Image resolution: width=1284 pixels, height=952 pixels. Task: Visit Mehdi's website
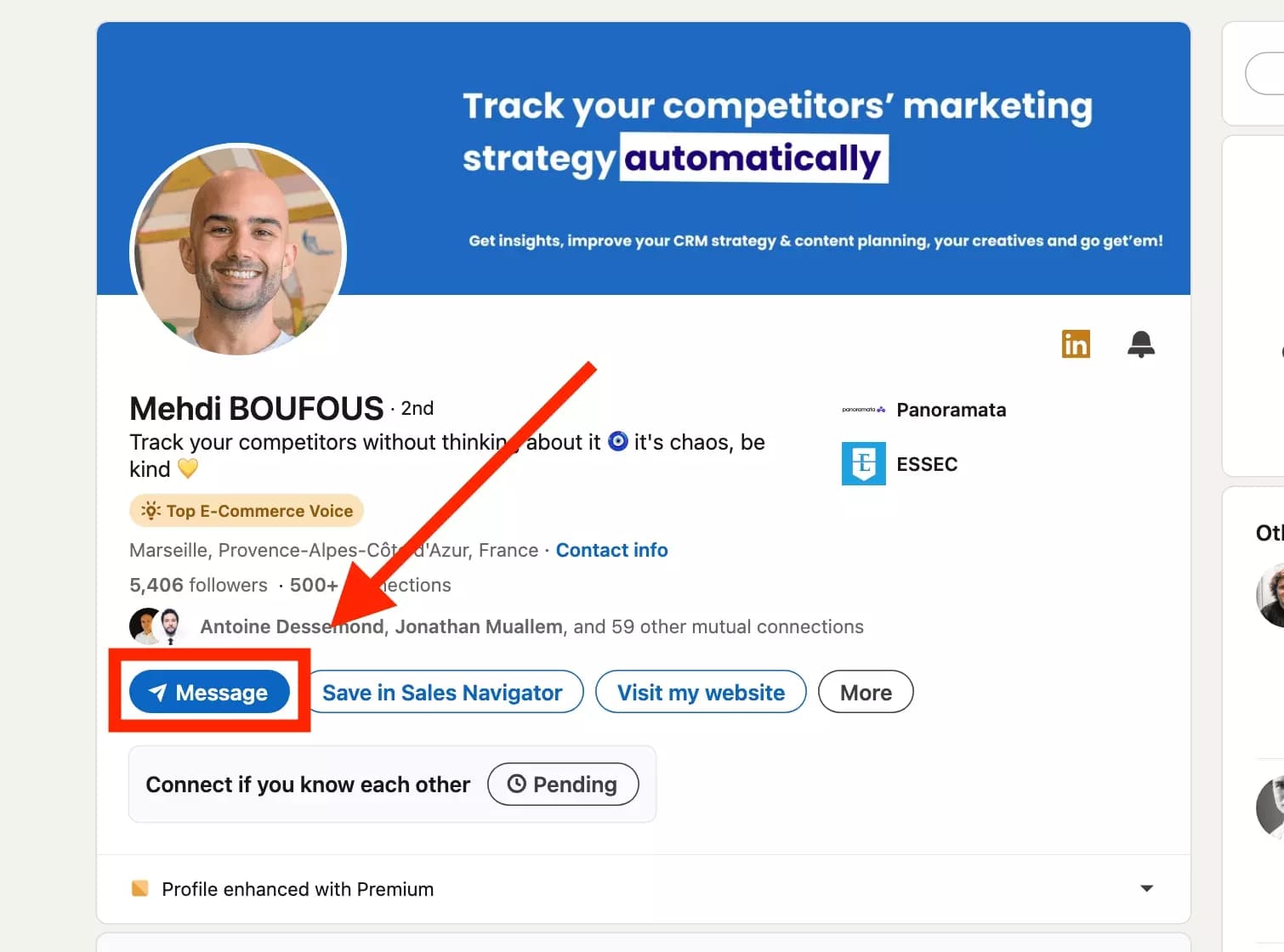pyautogui.click(x=700, y=692)
